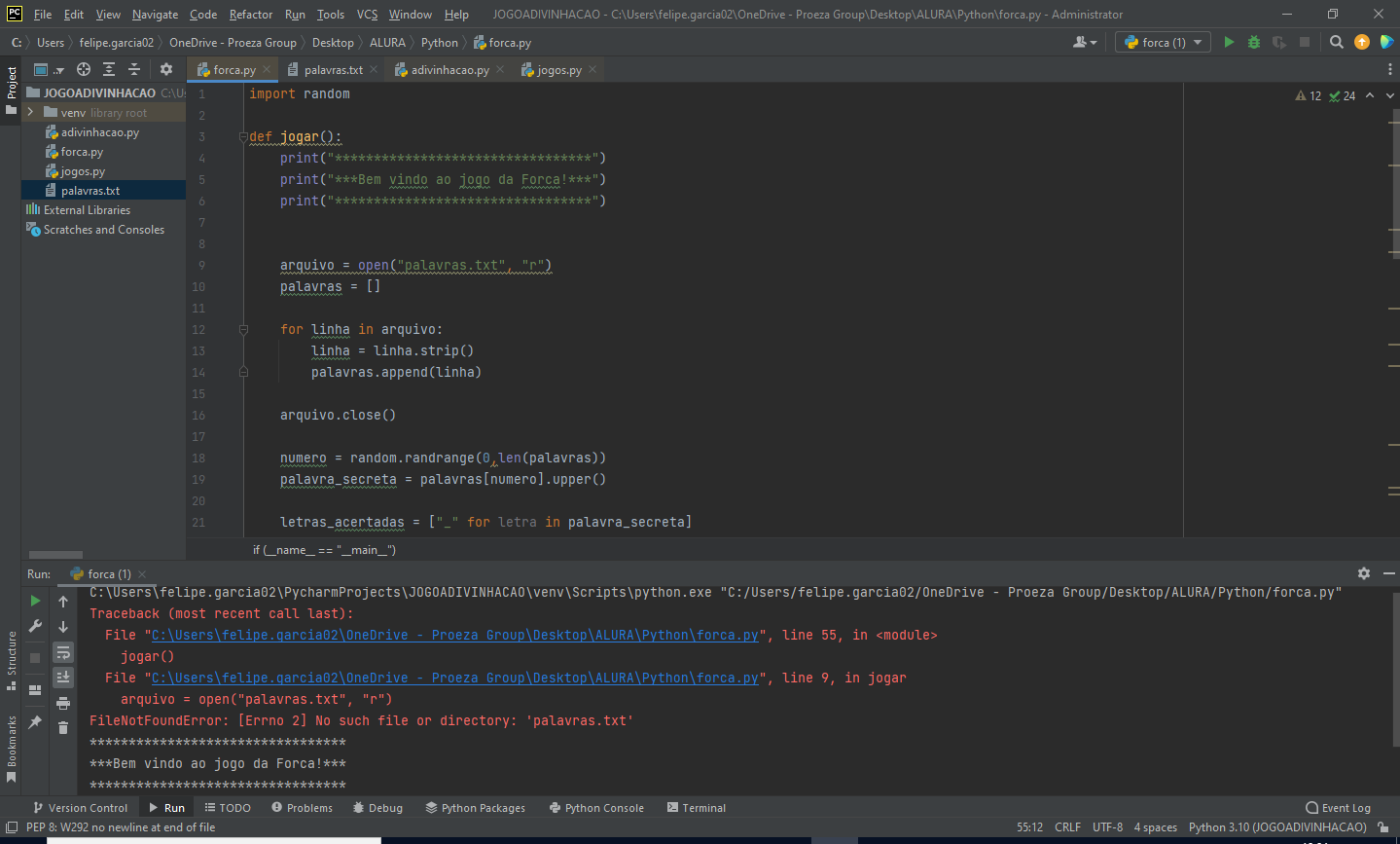The height and width of the screenshot is (844, 1400).
Task: Close the forca (1) run tab
Action: tap(142, 574)
